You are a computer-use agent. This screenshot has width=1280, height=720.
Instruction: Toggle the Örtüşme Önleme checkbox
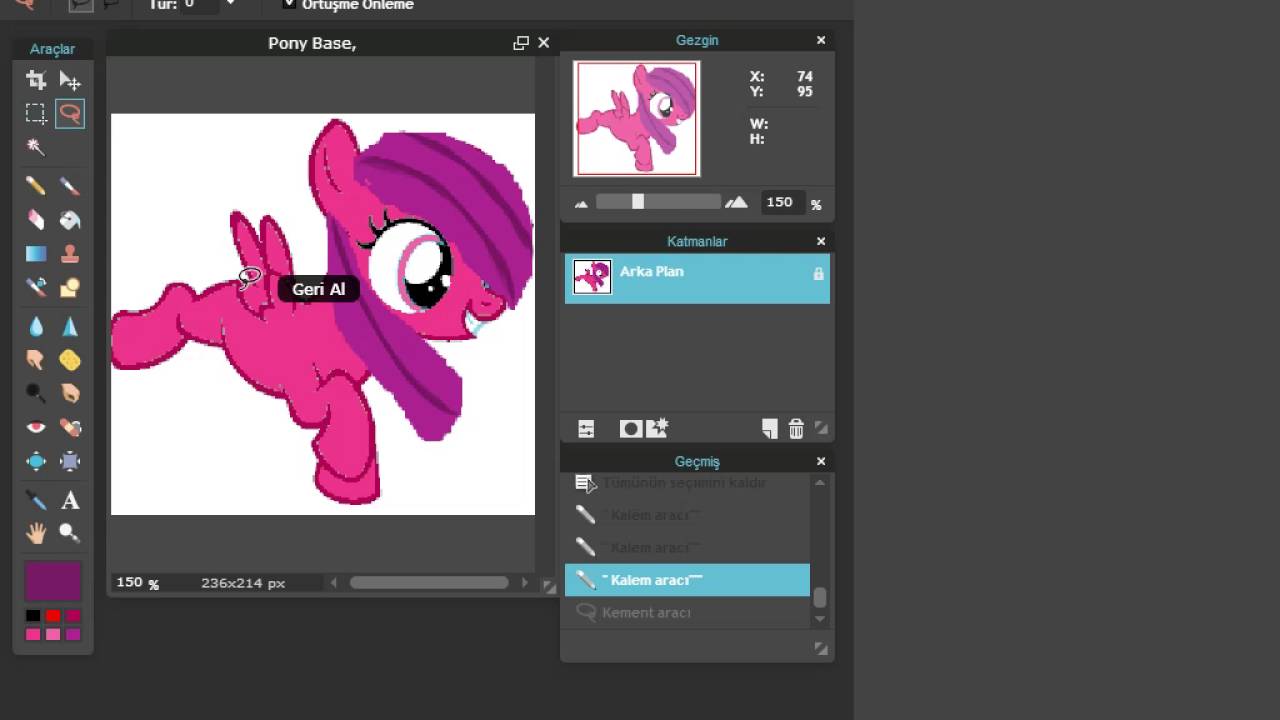[289, 4]
